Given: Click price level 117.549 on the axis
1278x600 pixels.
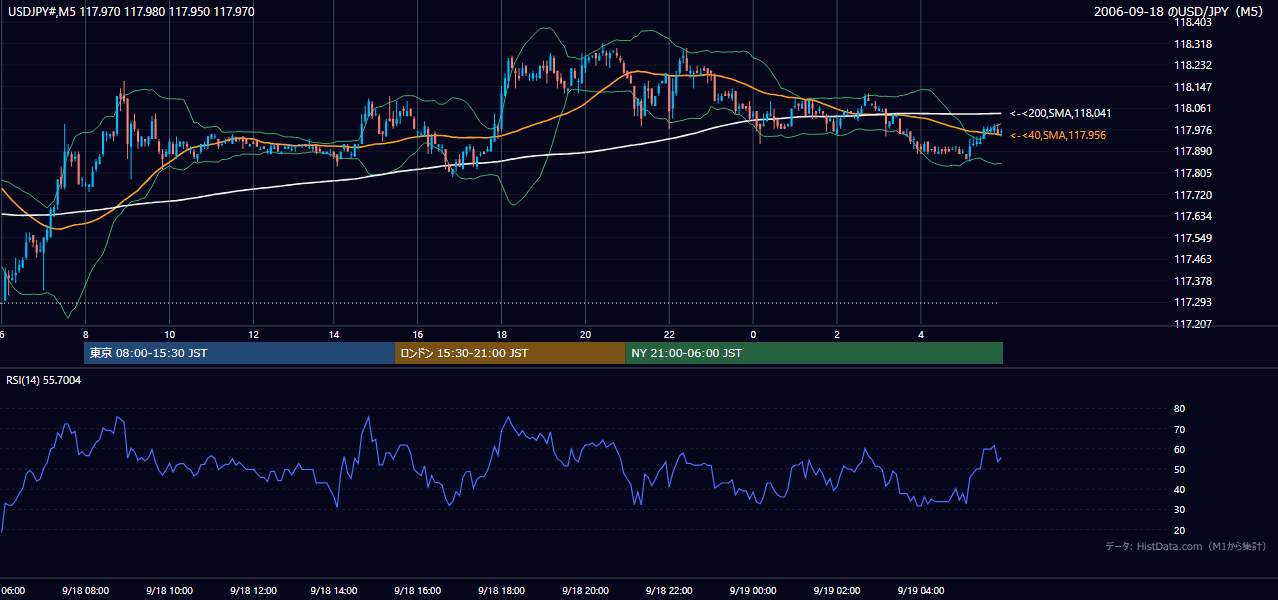Looking at the screenshot, I should [x=1192, y=238].
